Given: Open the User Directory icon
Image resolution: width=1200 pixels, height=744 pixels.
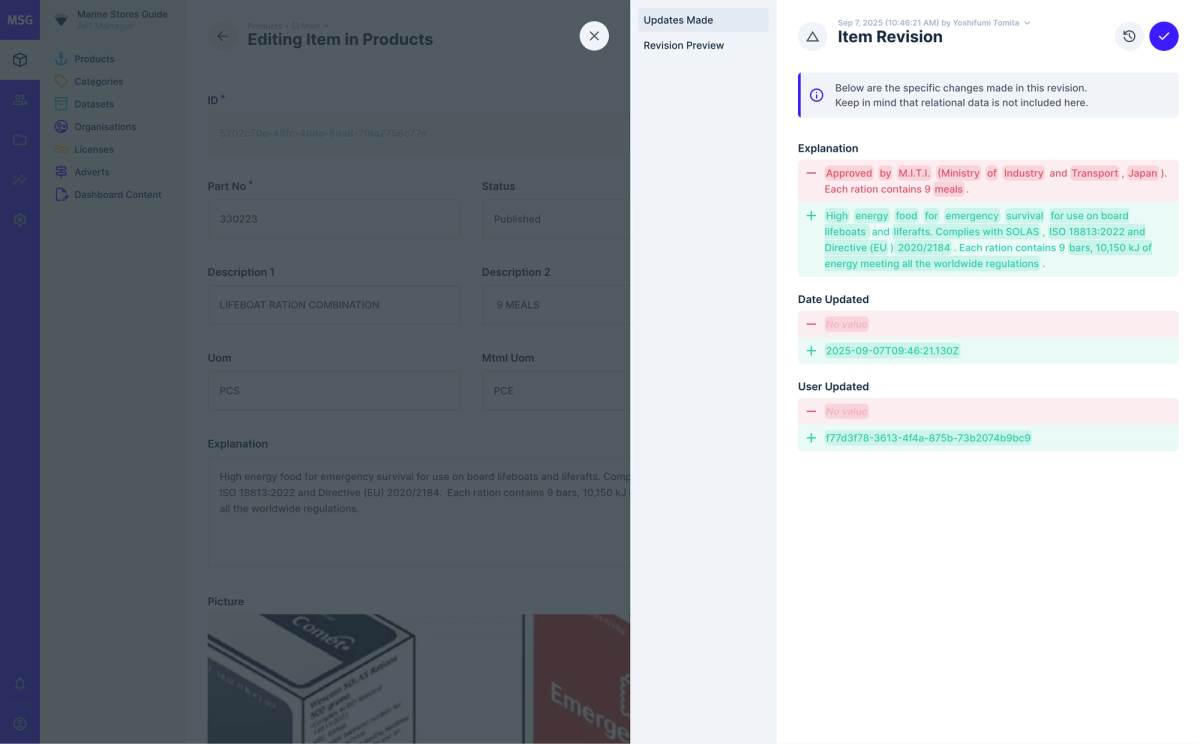Looking at the screenshot, I should (x=20, y=100).
